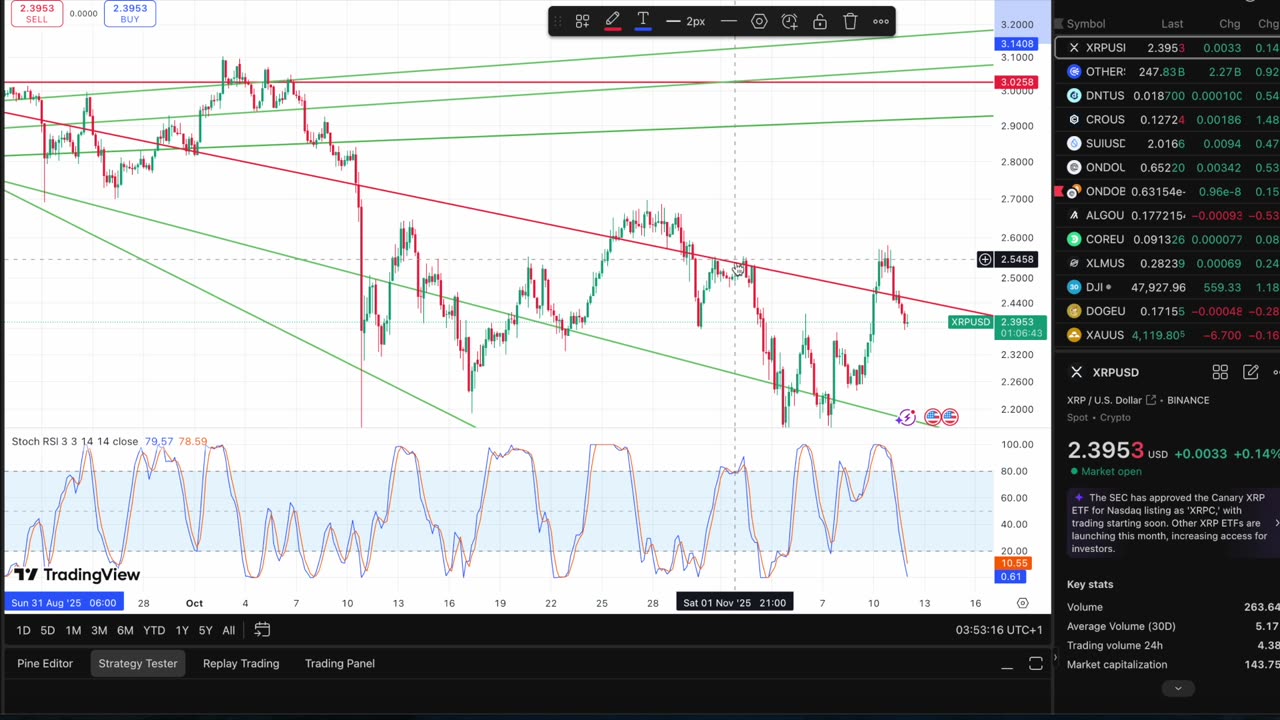The image size is (1280, 720).
Task: Select the DOGEU row in watchlist
Action: (x=1167, y=312)
